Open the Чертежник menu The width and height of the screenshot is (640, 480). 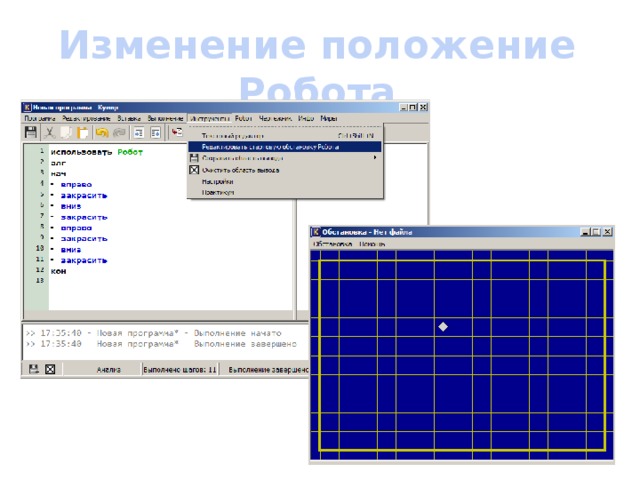[x=275, y=118]
